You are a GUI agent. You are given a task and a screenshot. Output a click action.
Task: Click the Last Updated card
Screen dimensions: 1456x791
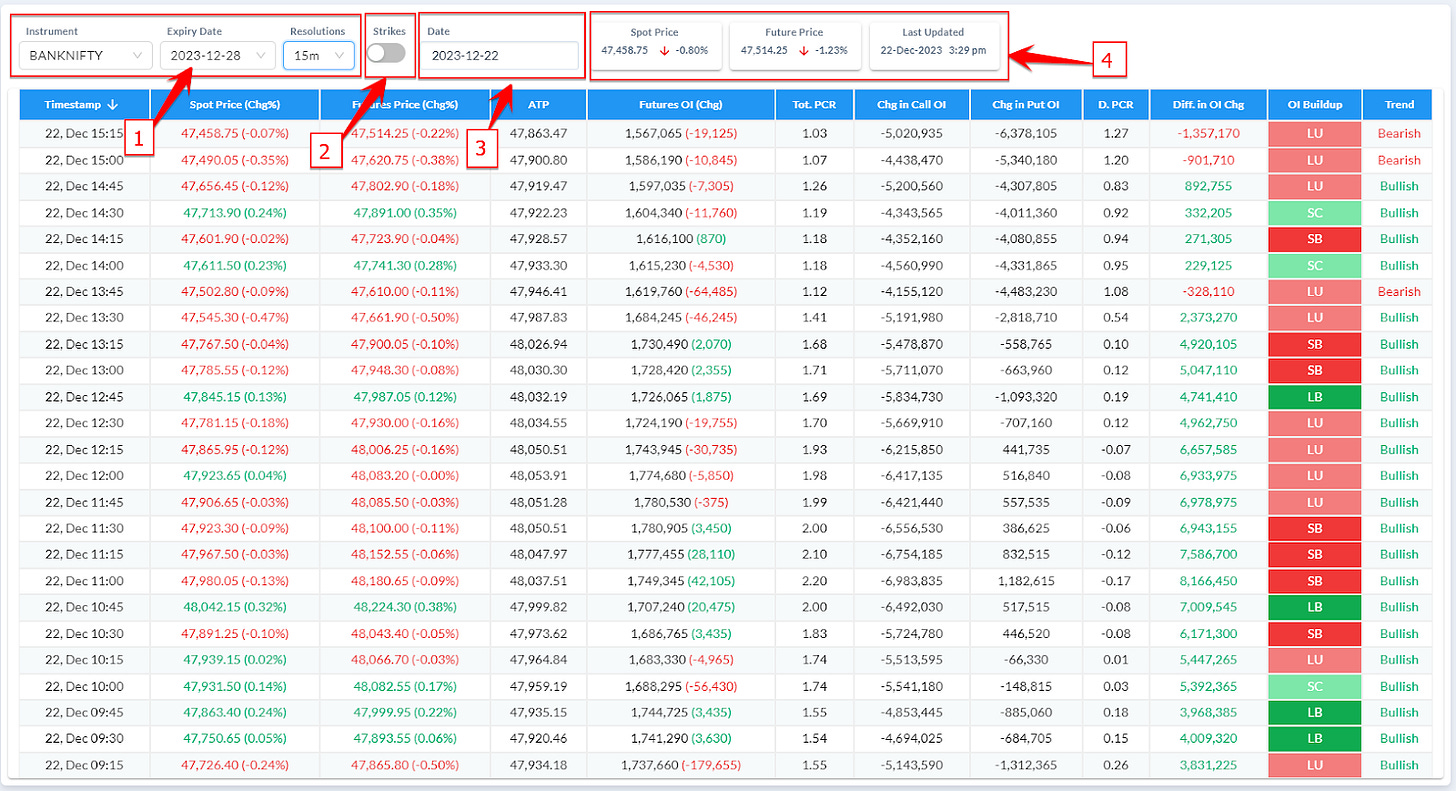point(934,45)
